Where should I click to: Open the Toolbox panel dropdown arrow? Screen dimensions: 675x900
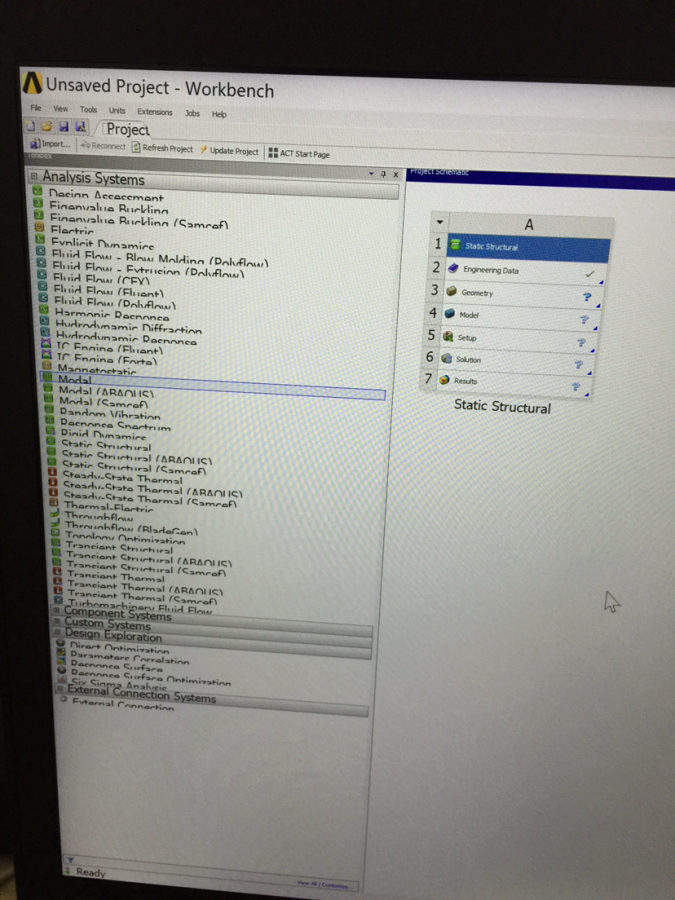coord(371,173)
